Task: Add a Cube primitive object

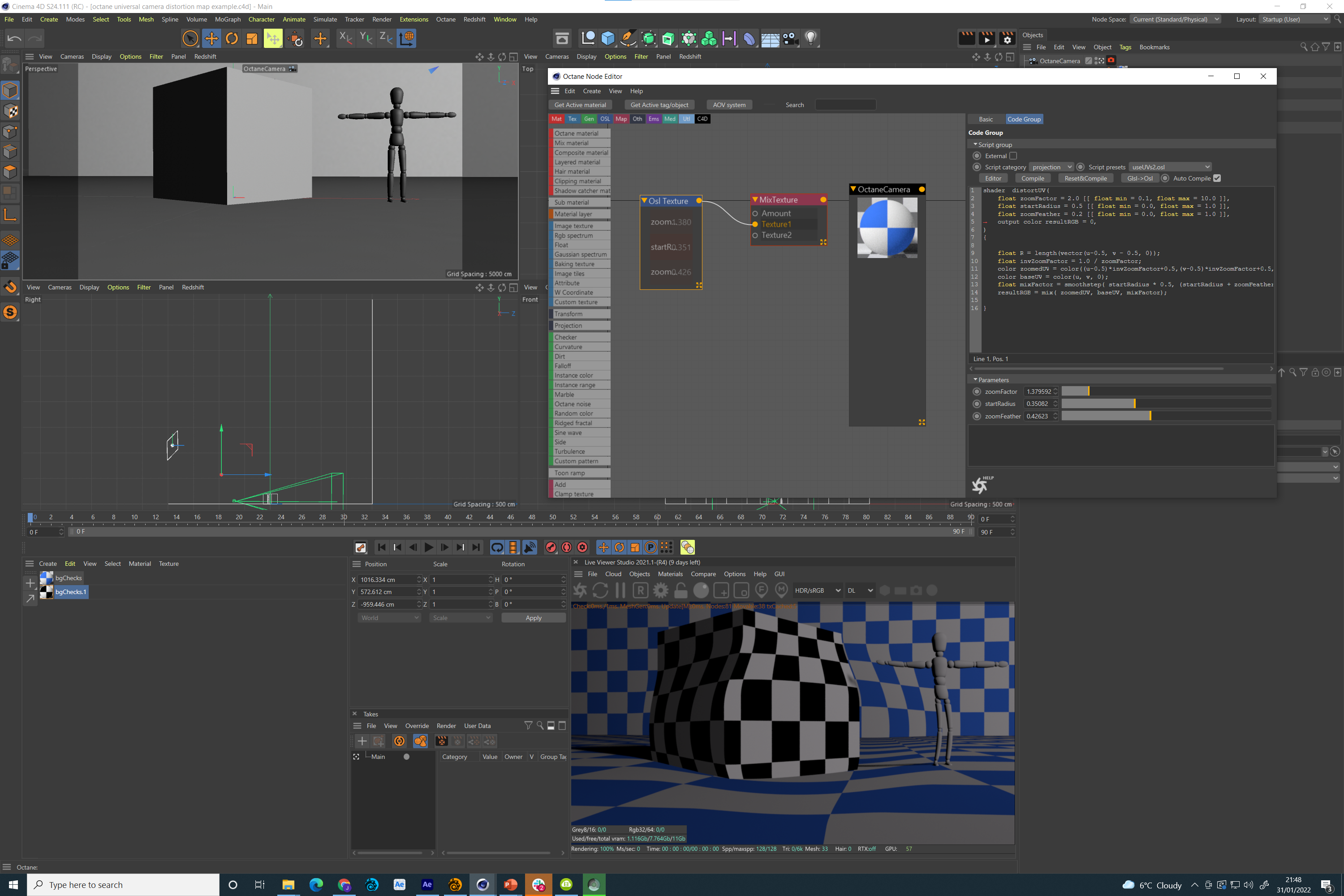Action: click(608, 38)
